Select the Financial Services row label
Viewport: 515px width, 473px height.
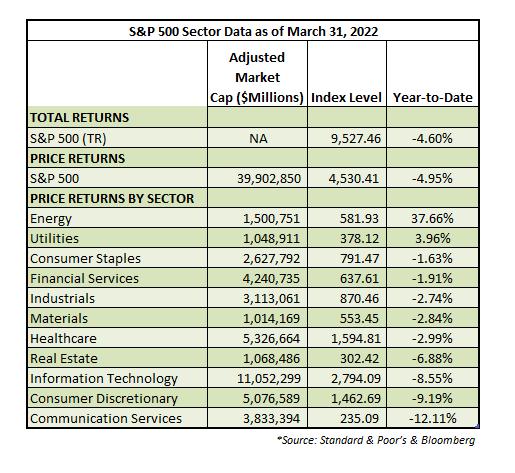coord(84,278)
